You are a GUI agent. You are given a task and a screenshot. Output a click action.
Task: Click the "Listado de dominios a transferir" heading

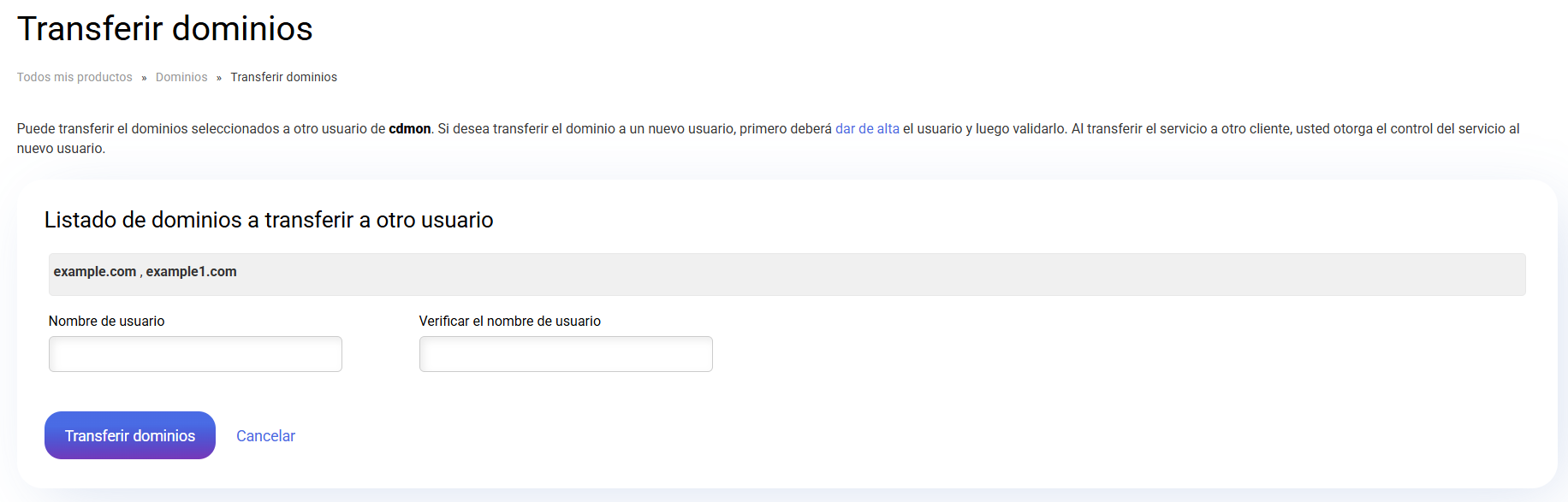(x=269, y=220)
